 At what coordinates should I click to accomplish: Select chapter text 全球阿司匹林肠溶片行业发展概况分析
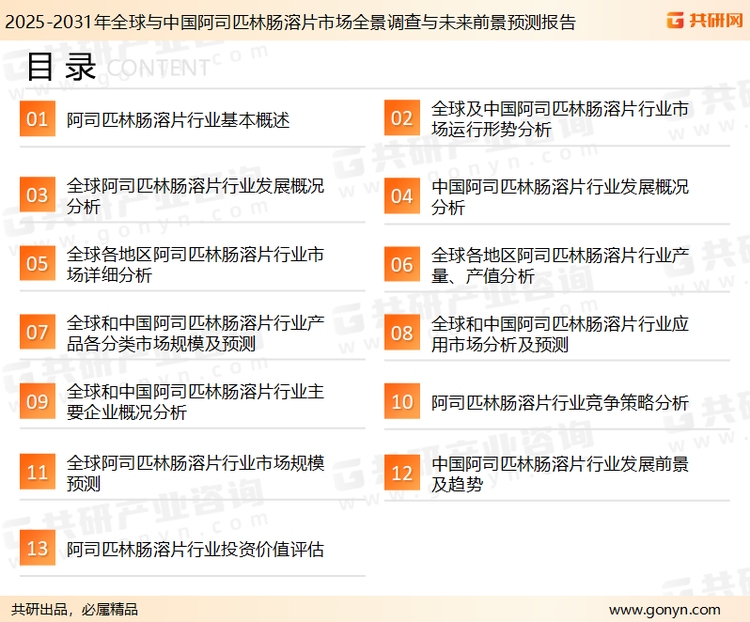pos(195,196)
